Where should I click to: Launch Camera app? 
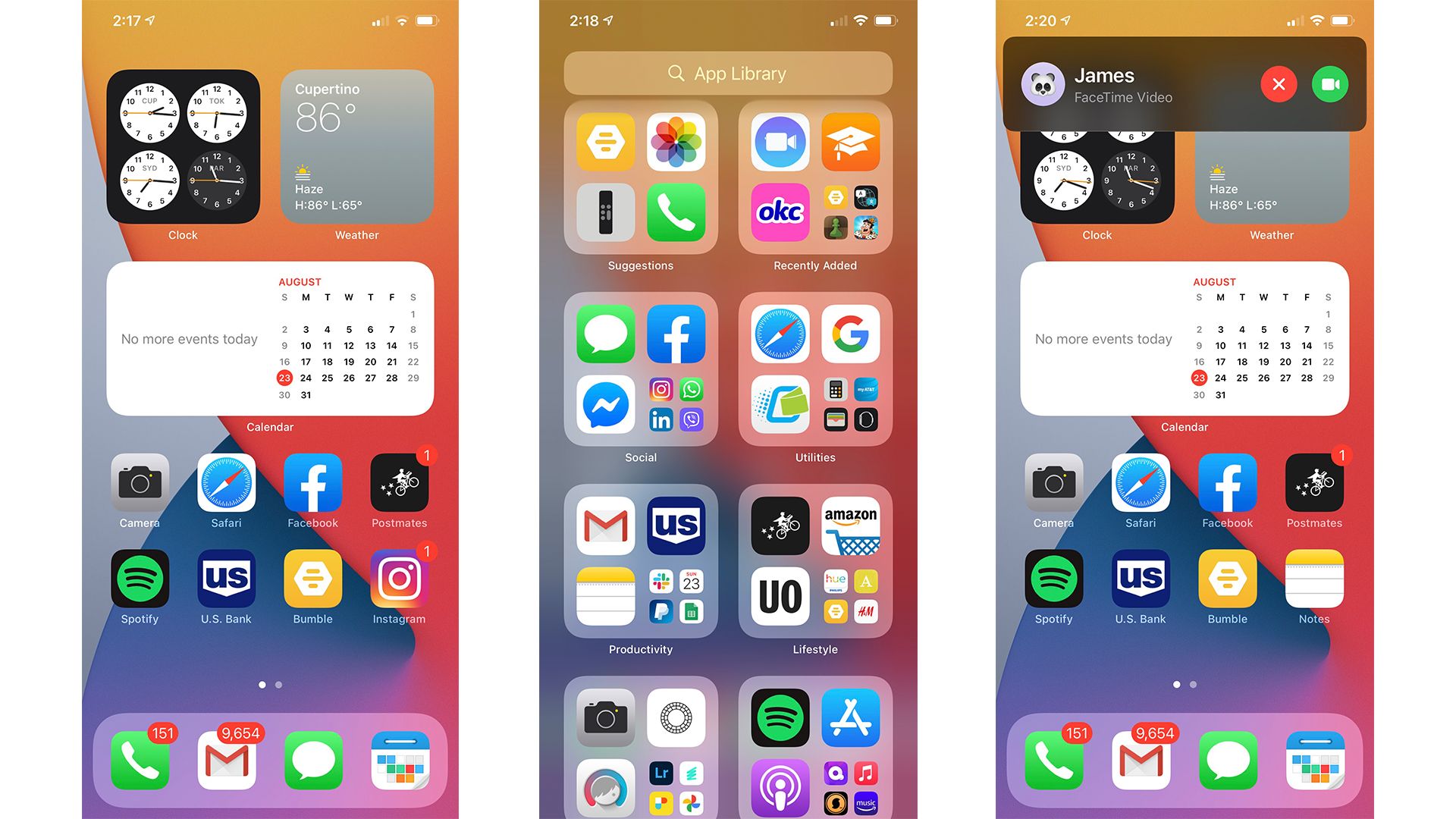click(141, 486)
